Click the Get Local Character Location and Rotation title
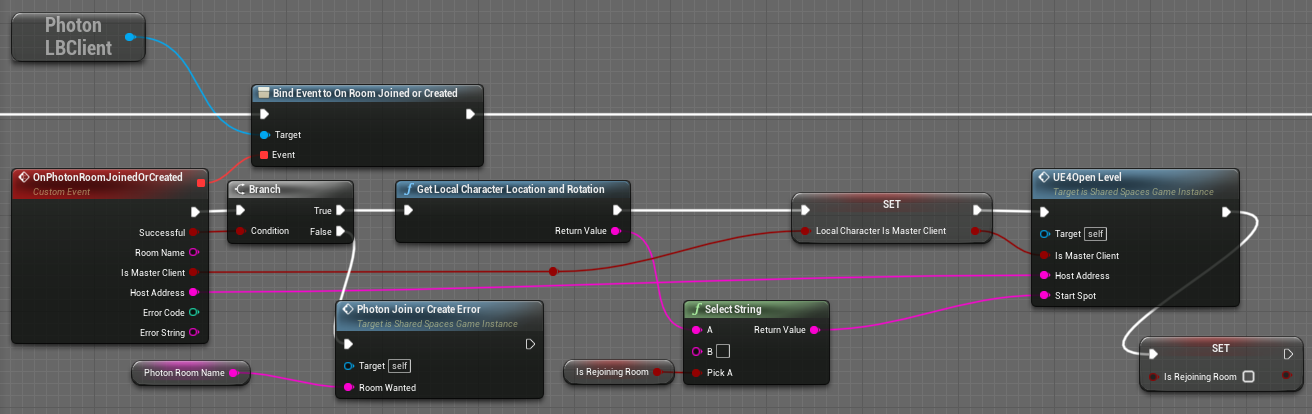 point(509,189)
